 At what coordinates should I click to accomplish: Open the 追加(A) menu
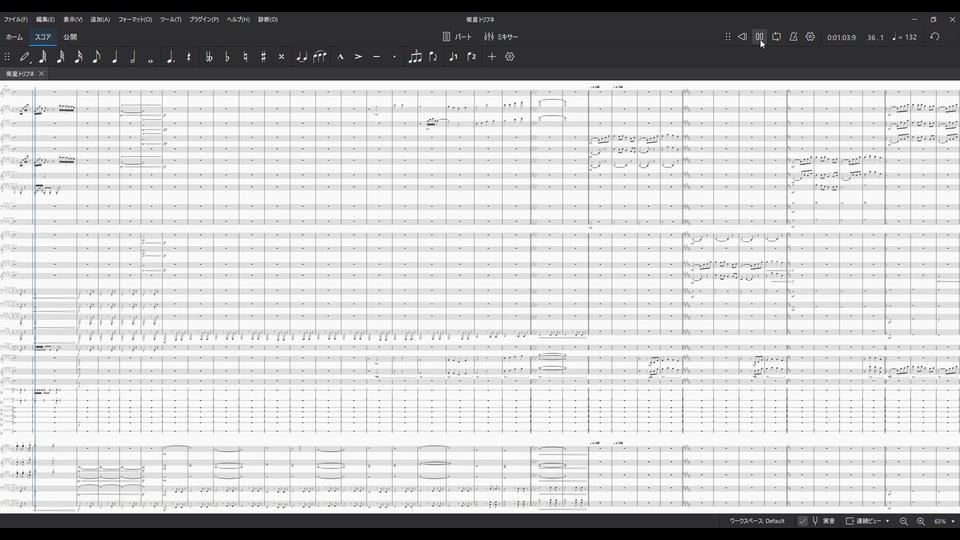(100, 20)
